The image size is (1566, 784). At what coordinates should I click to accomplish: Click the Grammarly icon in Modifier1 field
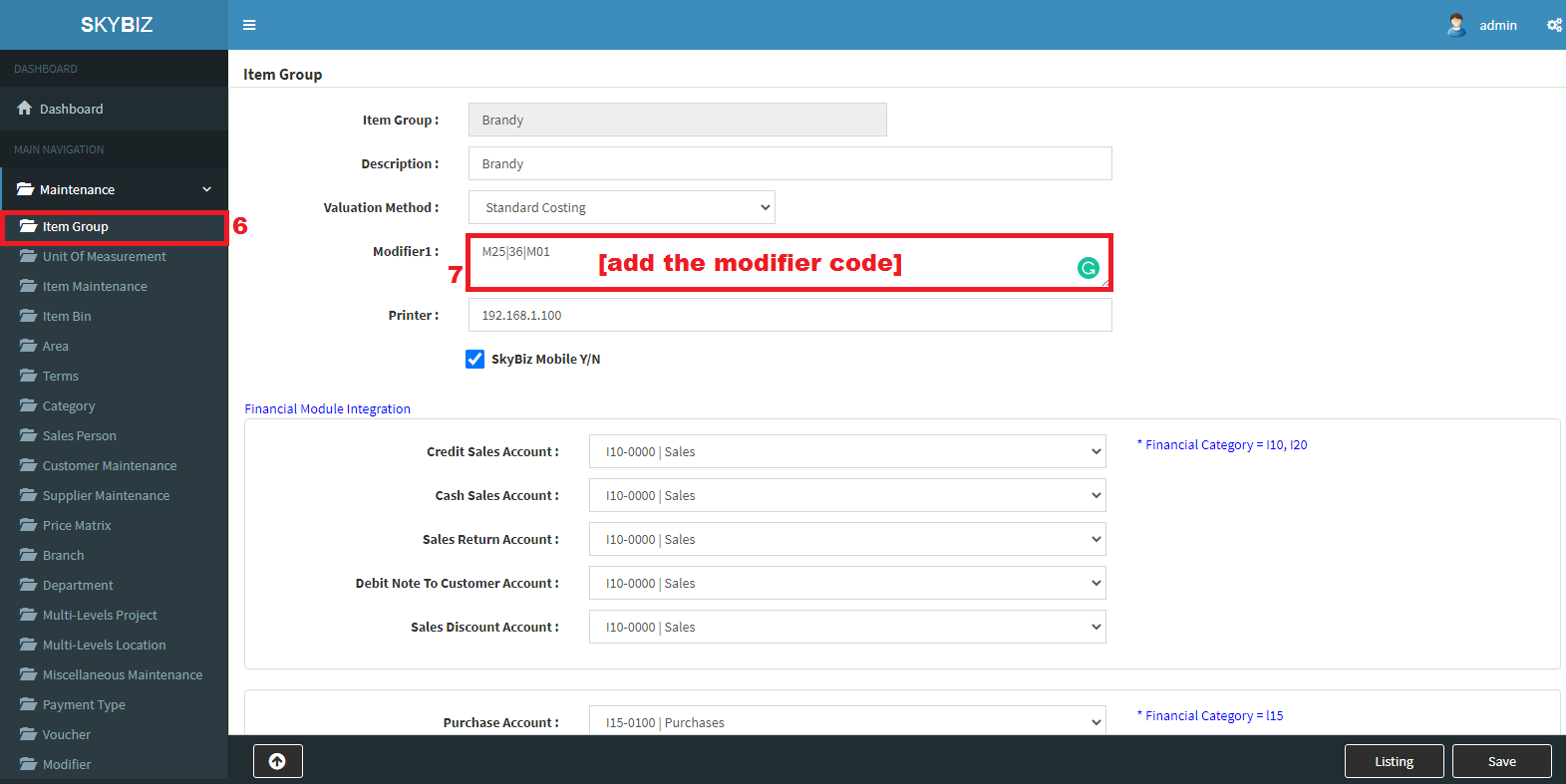click(1088, 268)
